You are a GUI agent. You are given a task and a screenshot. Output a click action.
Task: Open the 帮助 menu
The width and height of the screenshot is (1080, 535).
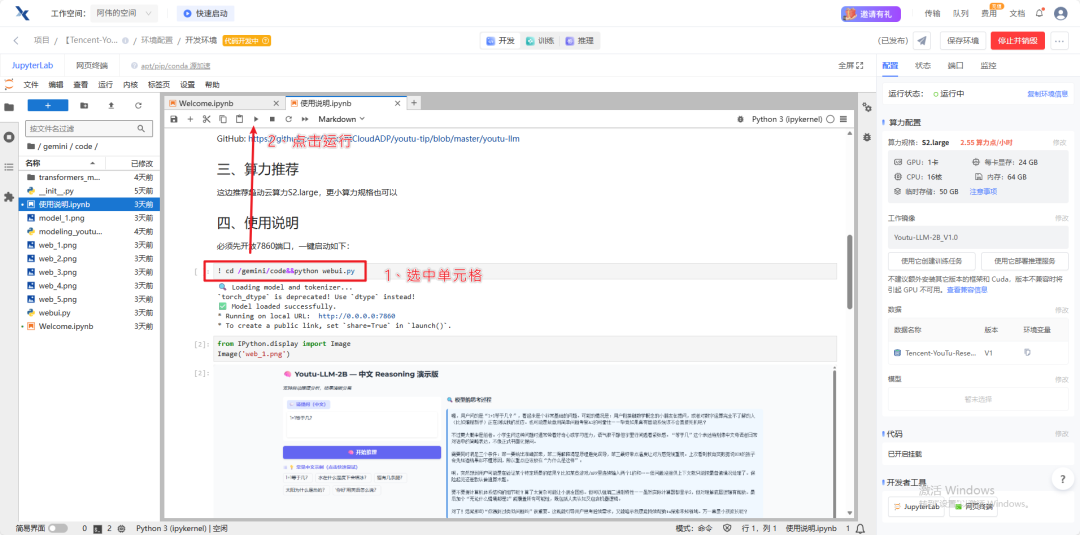pyautogui.click(x=212, y=85)
